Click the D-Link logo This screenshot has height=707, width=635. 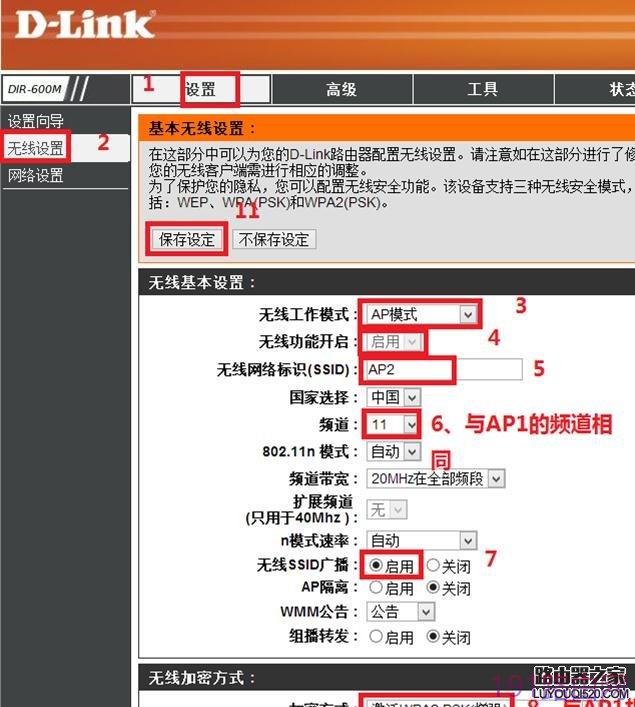(85, 25)
